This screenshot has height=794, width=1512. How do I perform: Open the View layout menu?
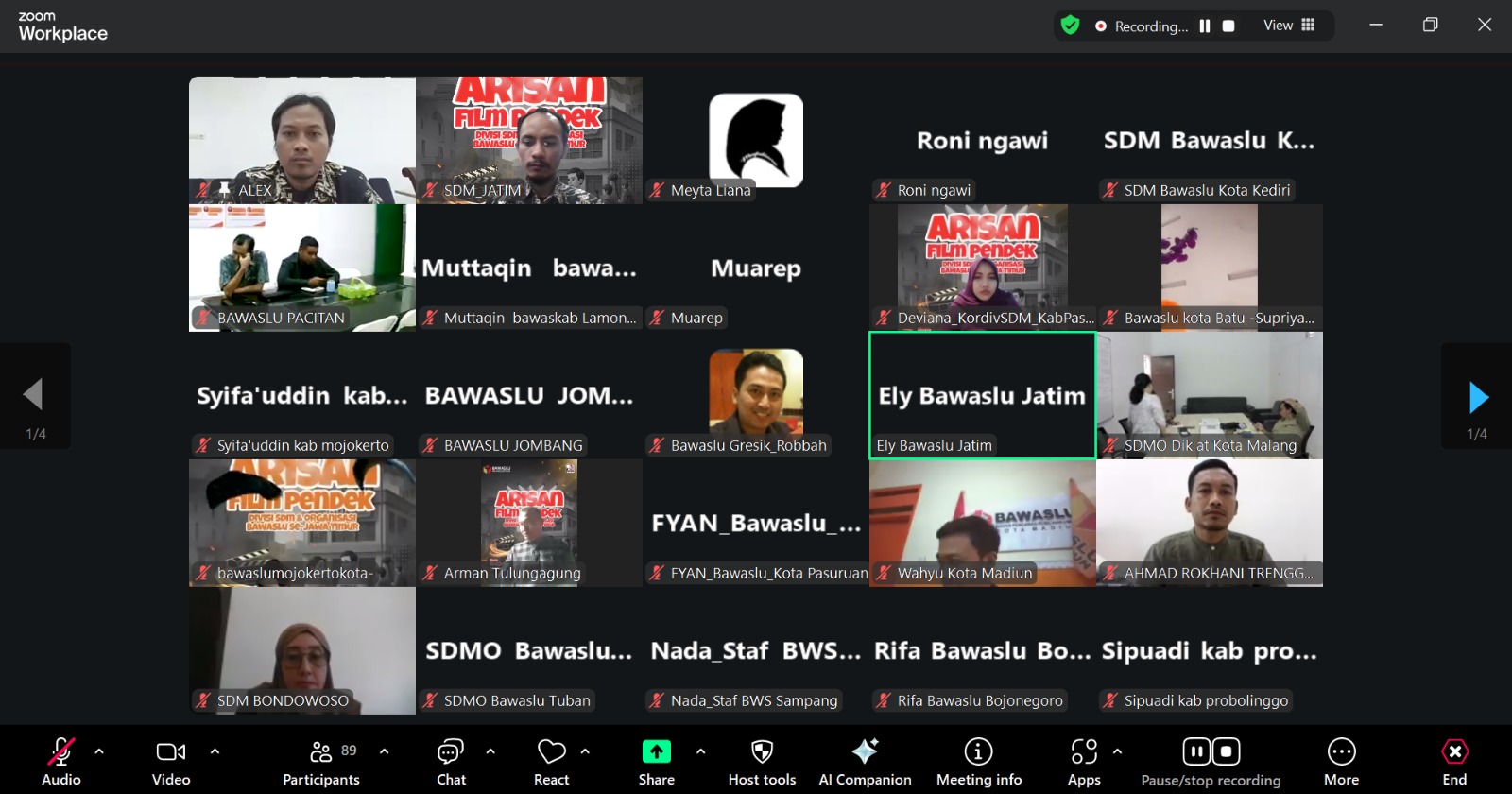[x=1289, y=26]
